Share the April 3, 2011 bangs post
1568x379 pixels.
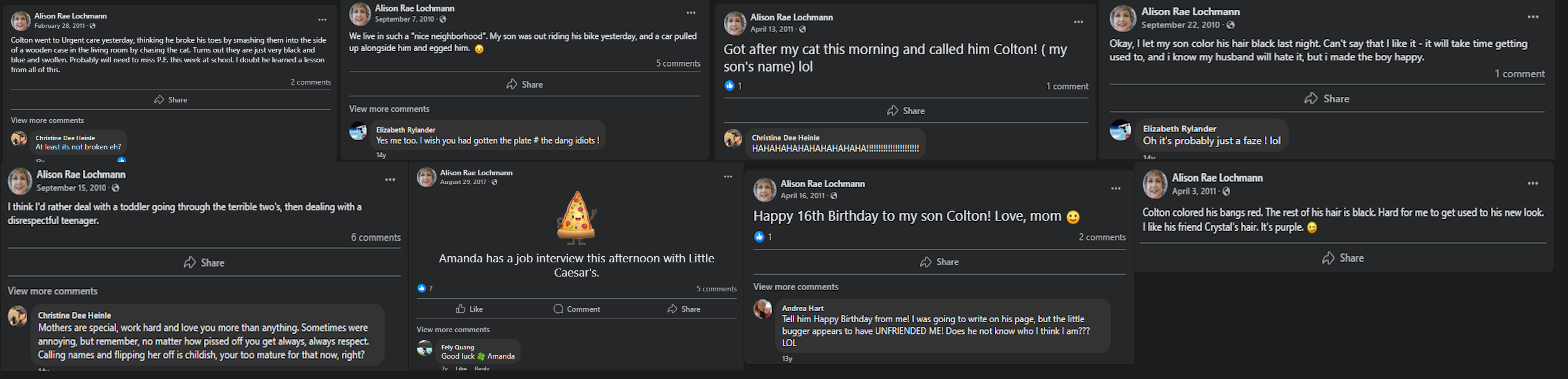coord(1343,258)
